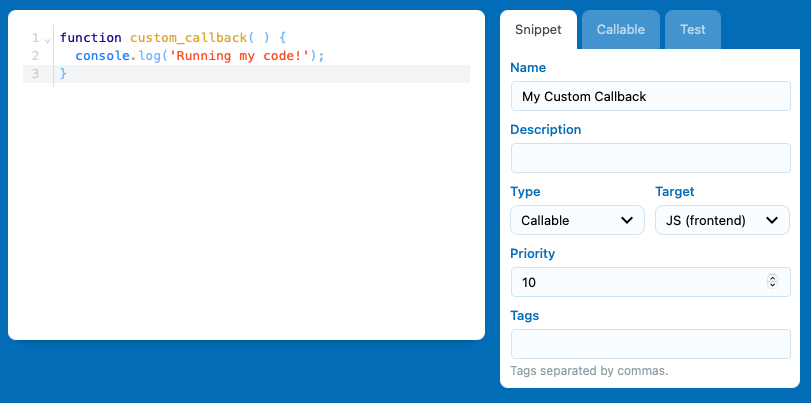Viewport: 811px width, 403px height.
Task: Focus the empty Description input field
Action: 651,158
